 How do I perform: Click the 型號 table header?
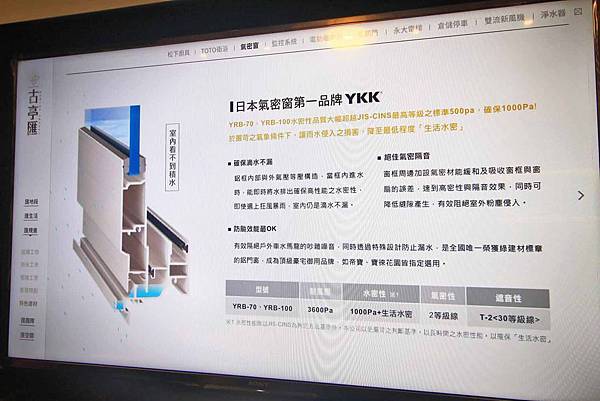pos(262,289)
